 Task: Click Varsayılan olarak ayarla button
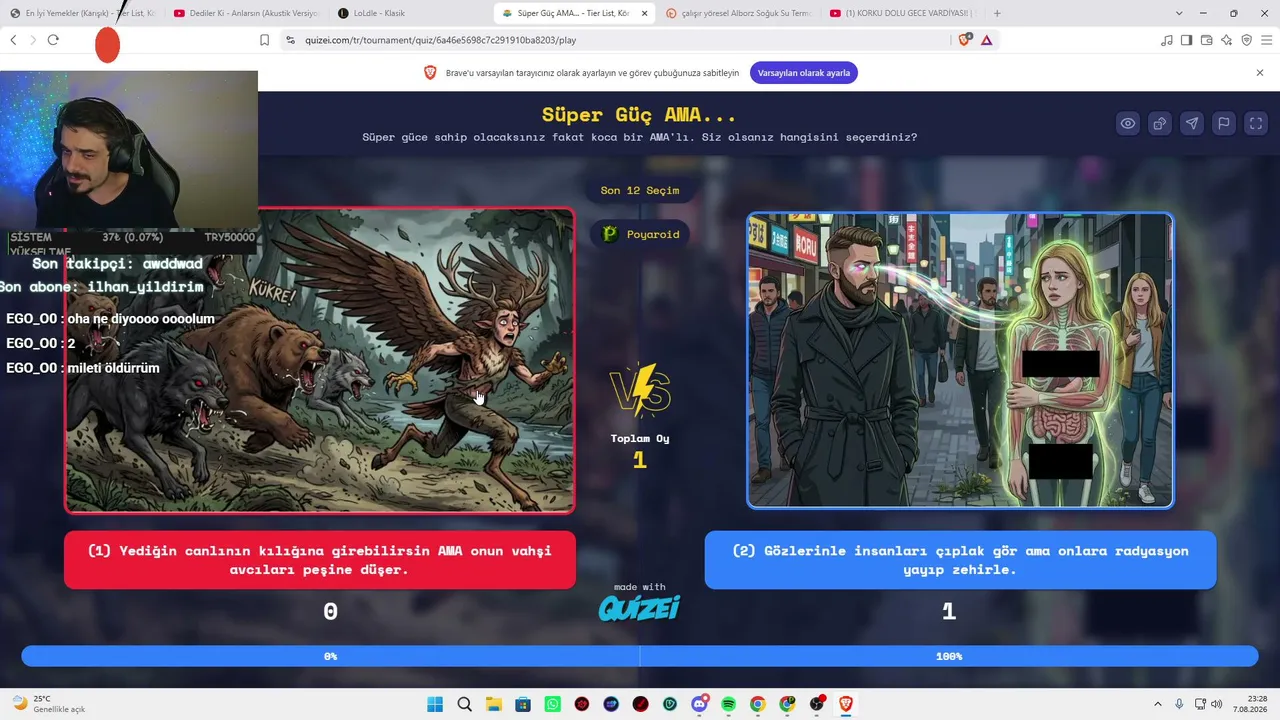tap(804, 73)
